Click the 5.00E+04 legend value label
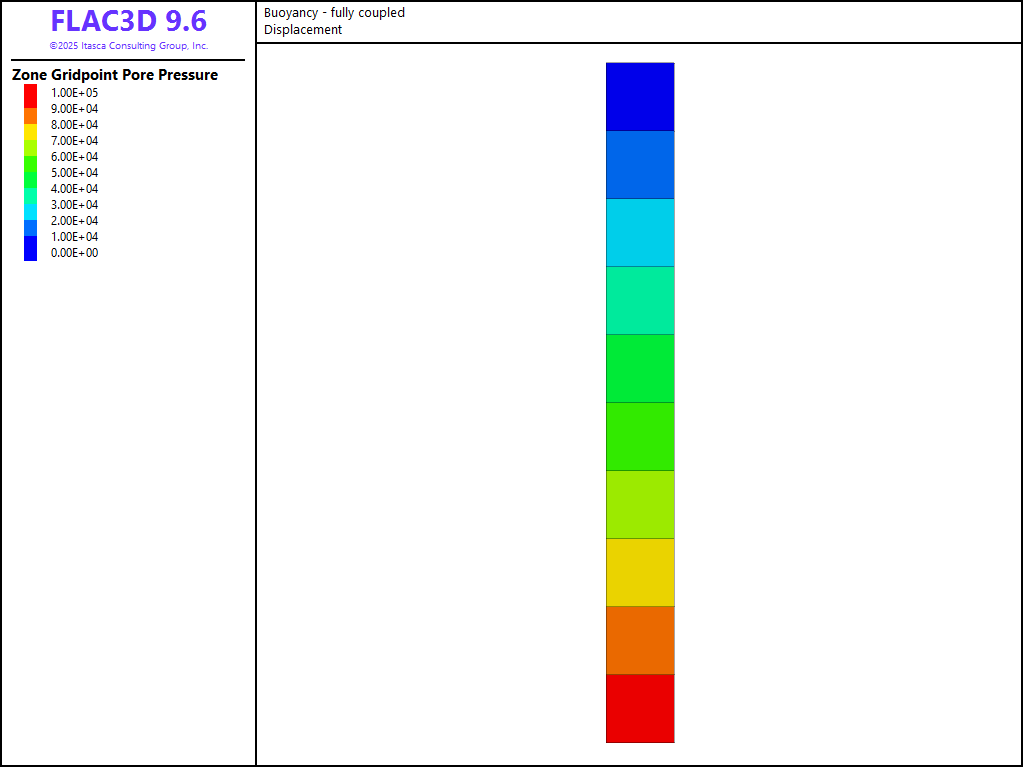The width and height of the screenshot is (1024, 768). tap(75, 173)
